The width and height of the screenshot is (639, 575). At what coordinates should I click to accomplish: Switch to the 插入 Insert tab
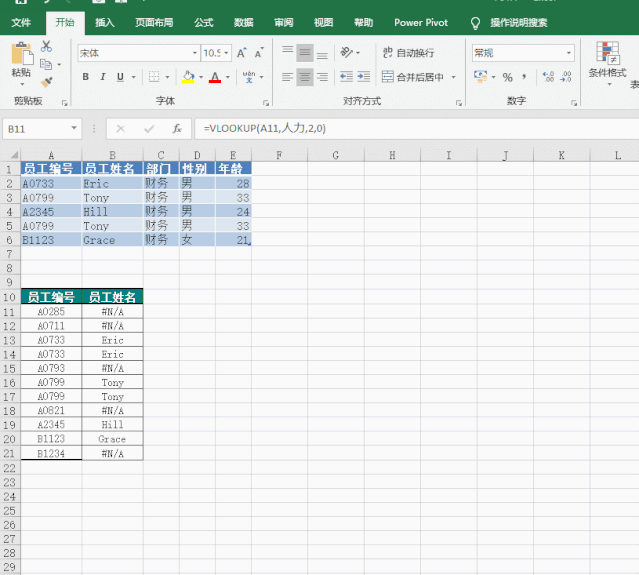(105, 23)
